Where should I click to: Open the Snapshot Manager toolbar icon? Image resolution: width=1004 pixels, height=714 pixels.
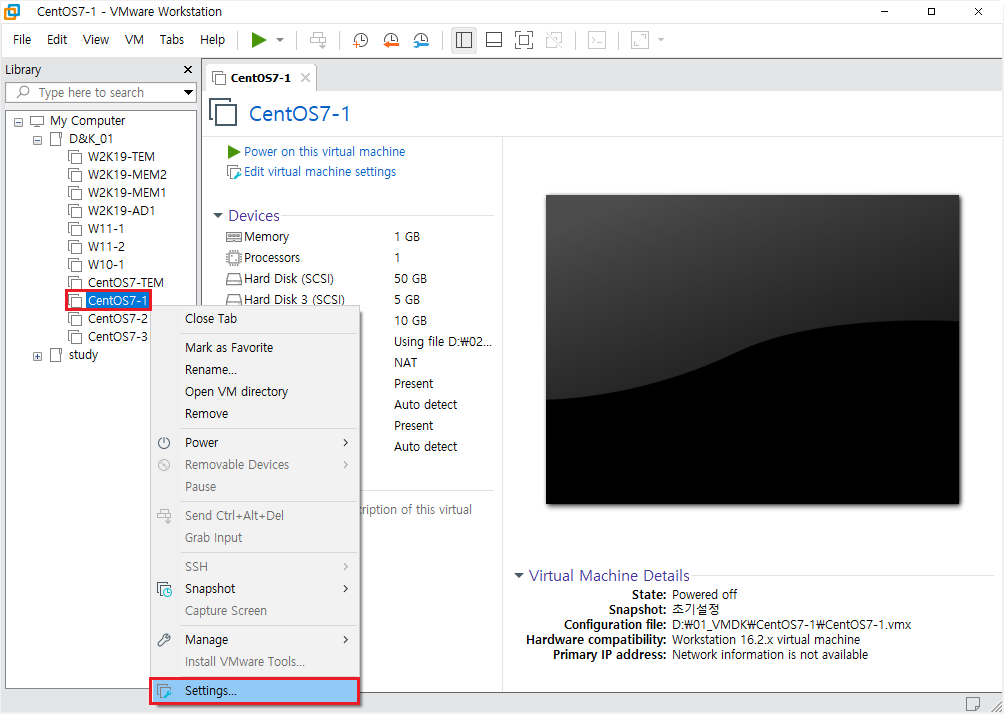(421, 40)
